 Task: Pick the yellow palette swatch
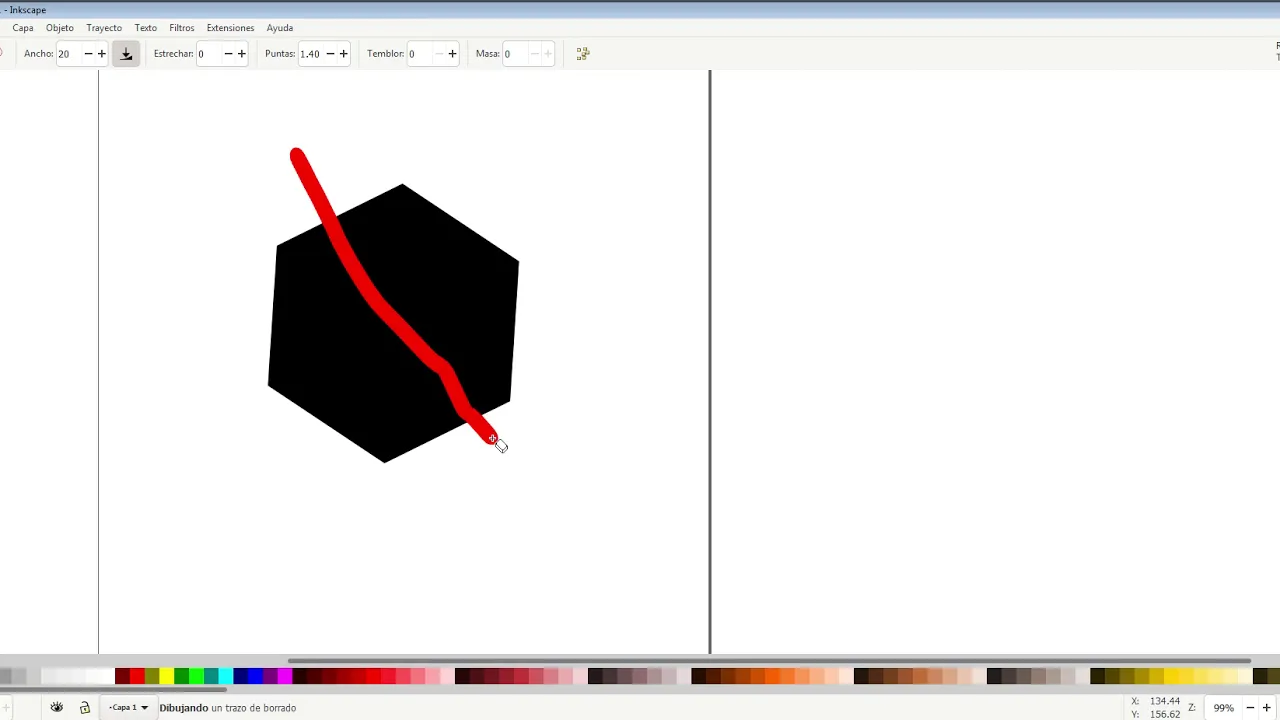click(x=166, y=676)
